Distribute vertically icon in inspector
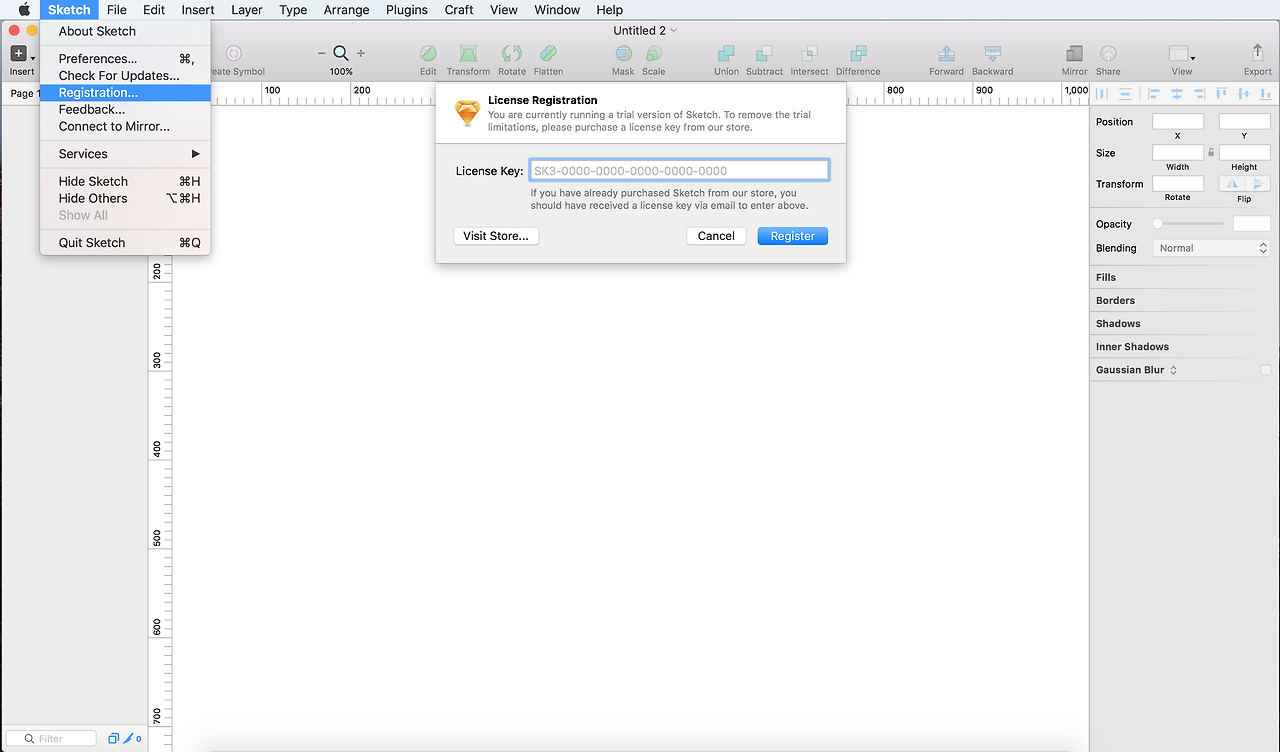Image resolution: width=1280 pixels, height=752 pixels. coord(1125,94)
